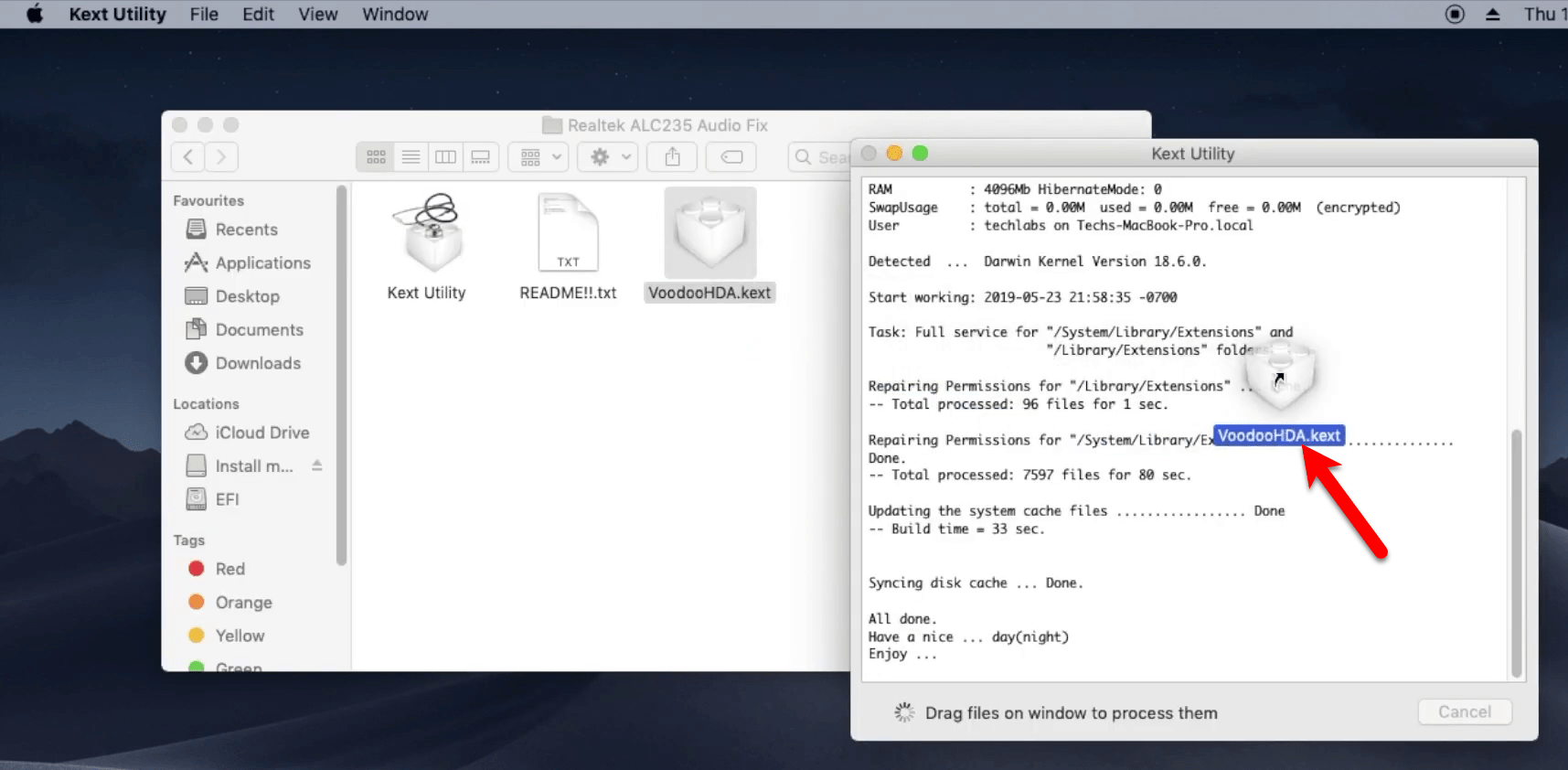This screenshot has height=770, width=1568.
Task: Click the Favourites section header
Action: pyautogui.click(x=208, y=200)
